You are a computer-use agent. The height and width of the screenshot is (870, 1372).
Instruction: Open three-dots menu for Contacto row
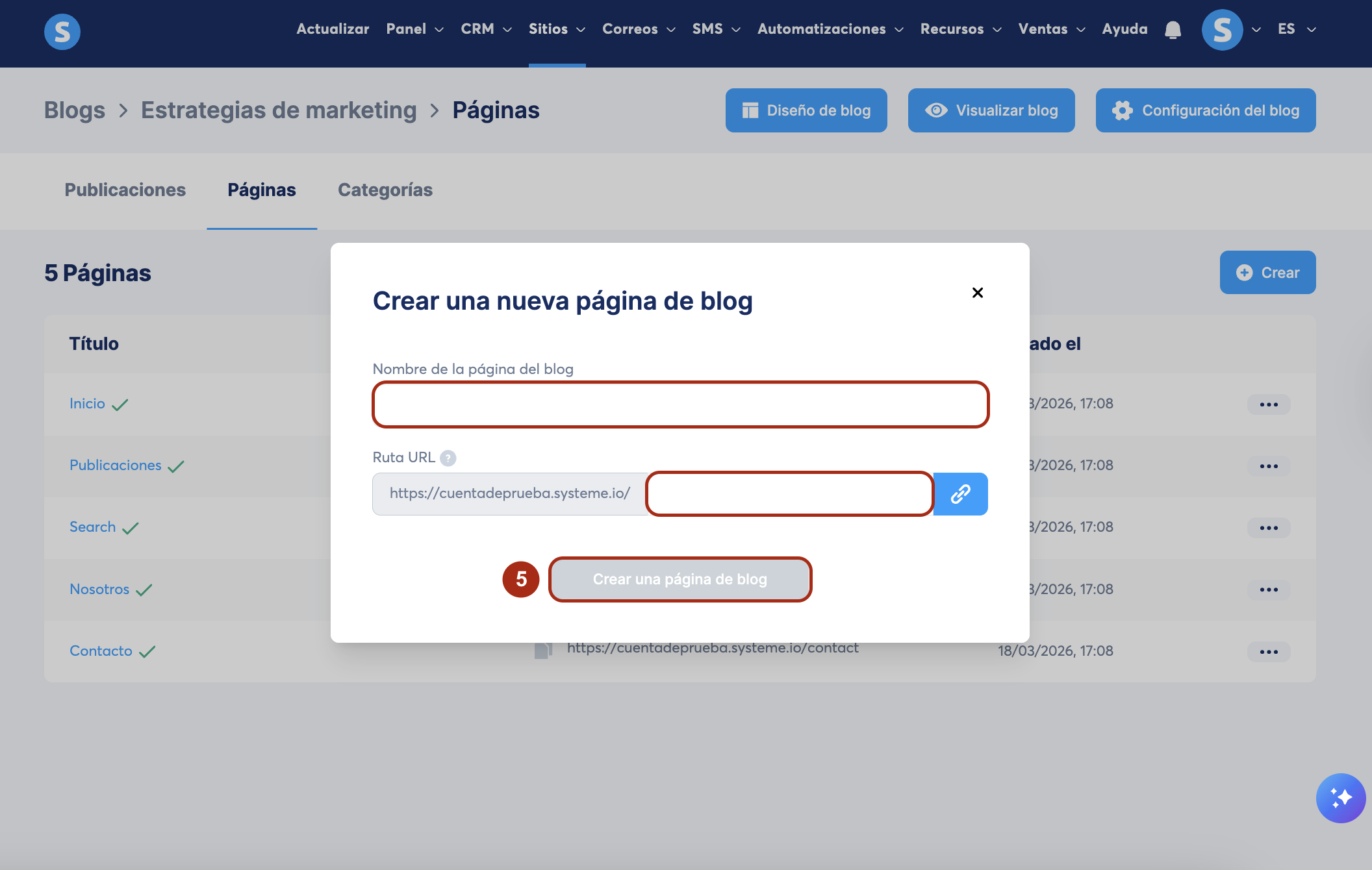point(1268,652)
